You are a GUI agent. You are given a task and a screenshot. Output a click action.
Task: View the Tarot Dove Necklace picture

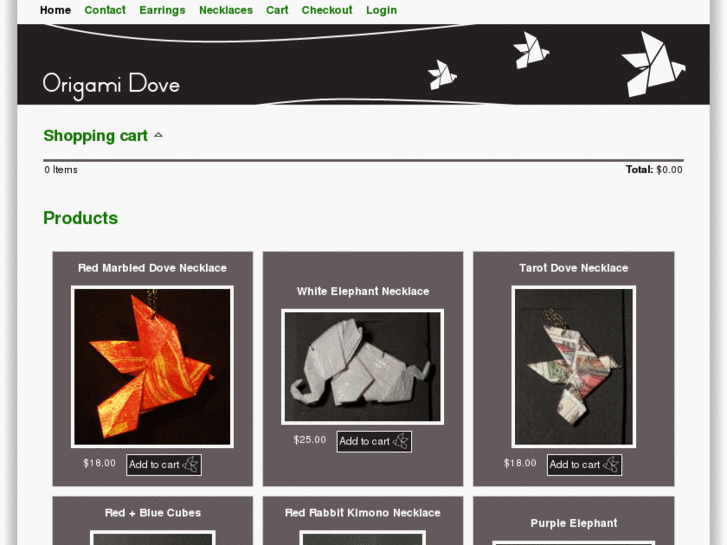click(574, 367)
